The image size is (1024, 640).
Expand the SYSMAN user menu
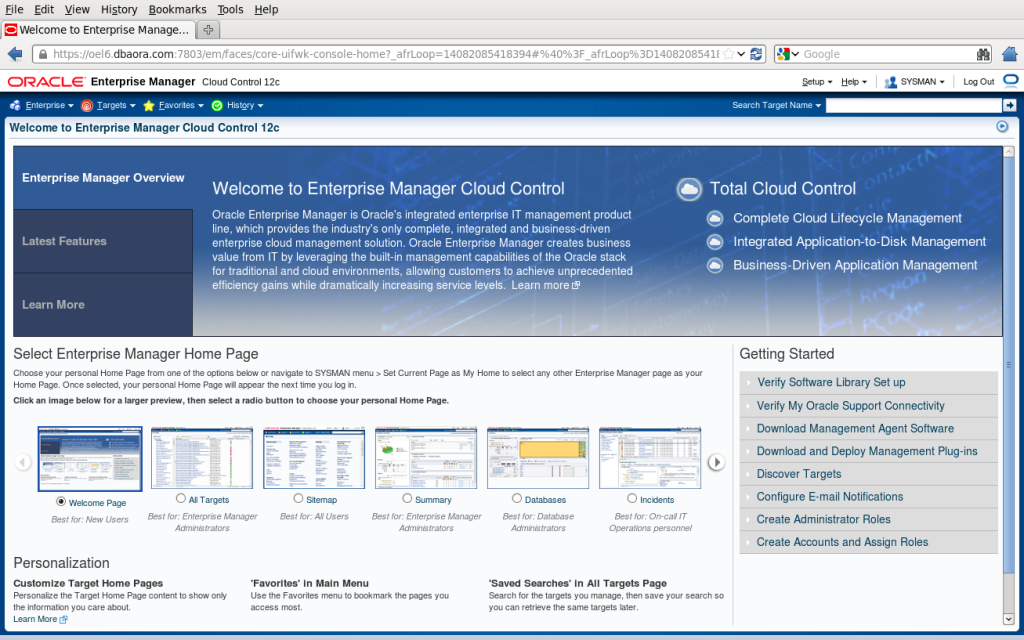point(914,82)
